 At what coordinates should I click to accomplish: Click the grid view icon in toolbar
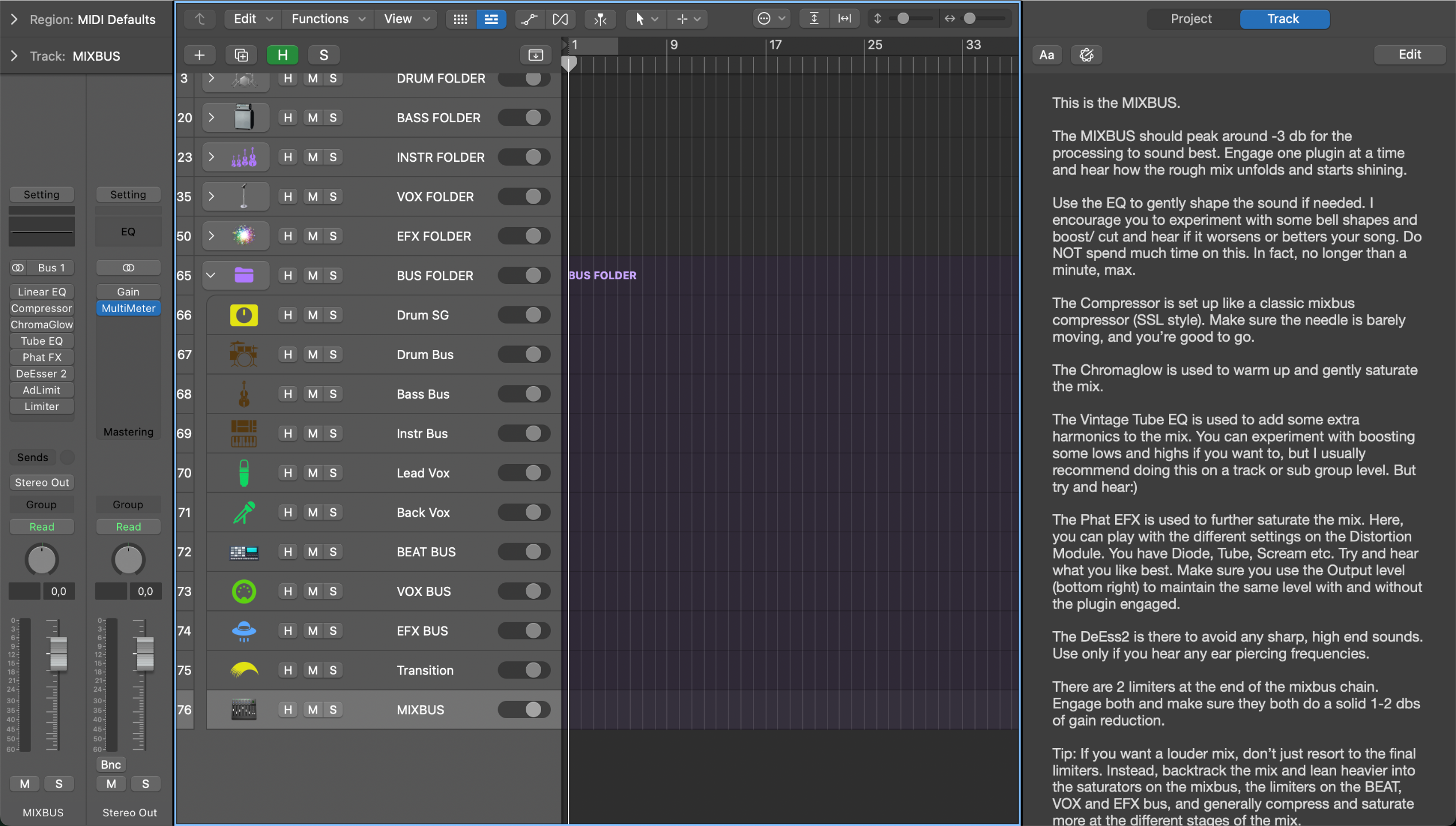(x=460, y=19)
